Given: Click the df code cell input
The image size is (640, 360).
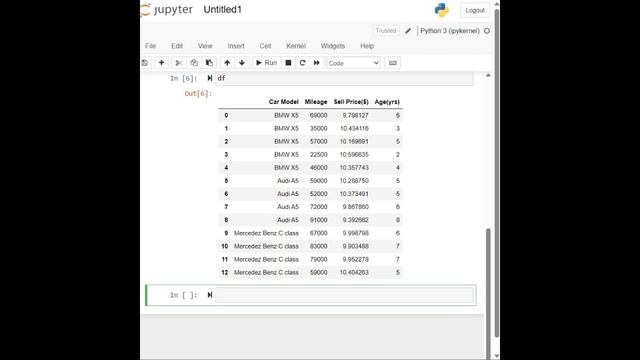Looking at the screenshot, I should [344, 78].
